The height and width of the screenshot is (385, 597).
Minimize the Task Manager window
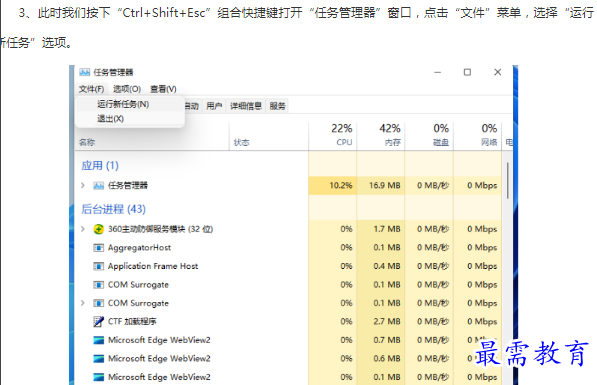coord(437,72)
